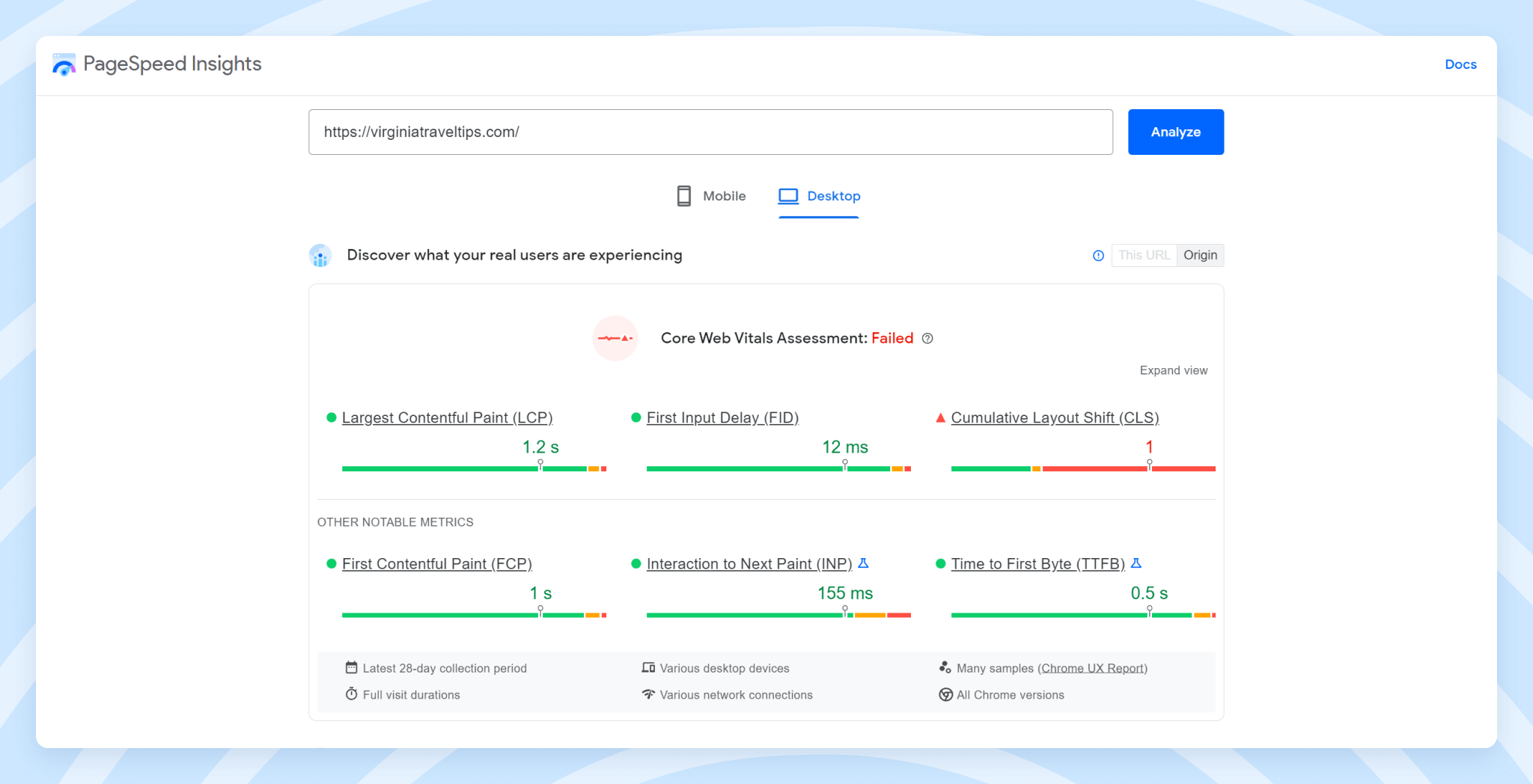This screenshot has height=784, width=1533.
Task: Click the LCP distribution bar
Action: pyautogui.click(x=474, y=468)
